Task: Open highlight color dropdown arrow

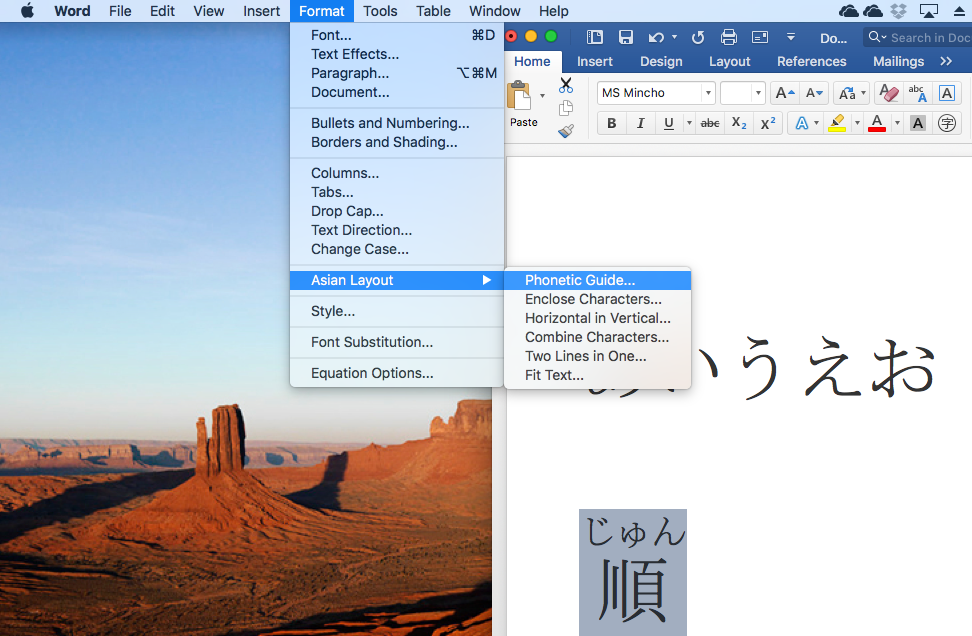Action: pos(857,123)
